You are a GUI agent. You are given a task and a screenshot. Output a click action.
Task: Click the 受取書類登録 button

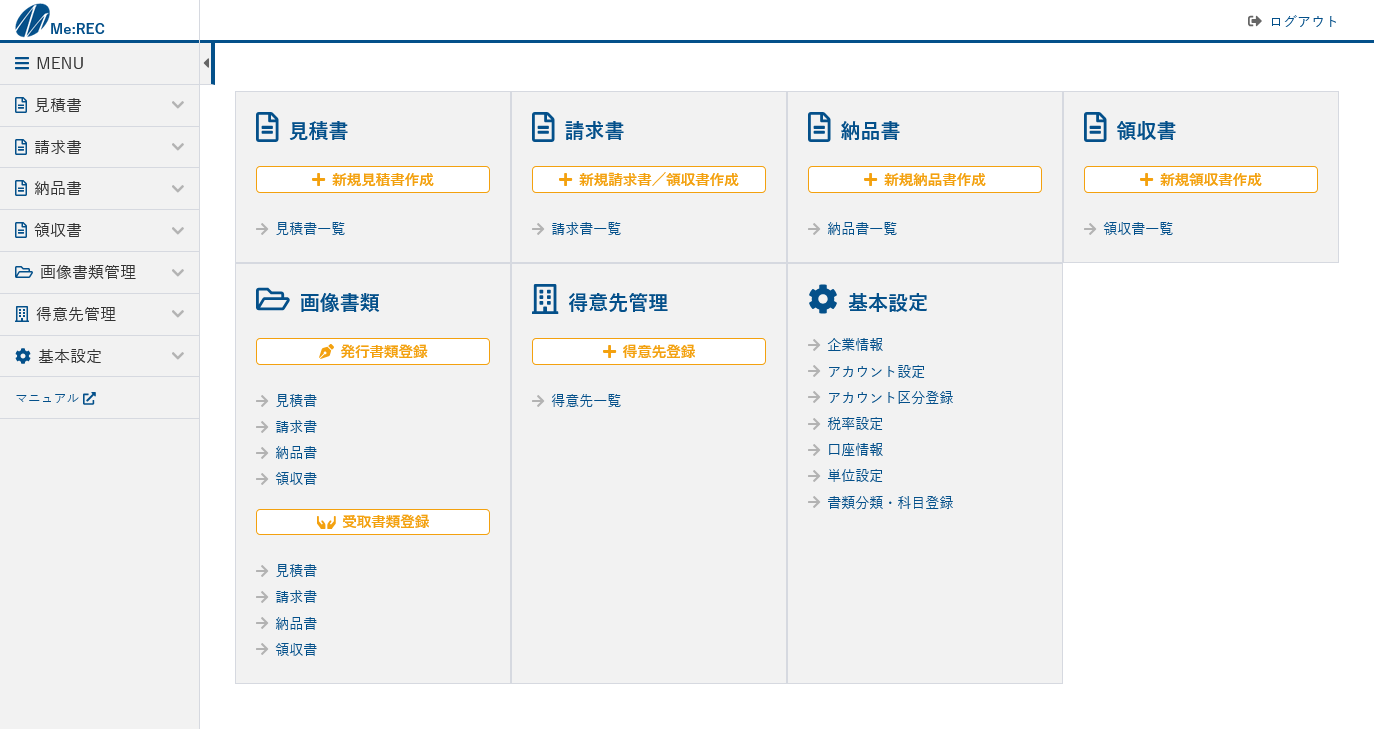tap(373, 522)
